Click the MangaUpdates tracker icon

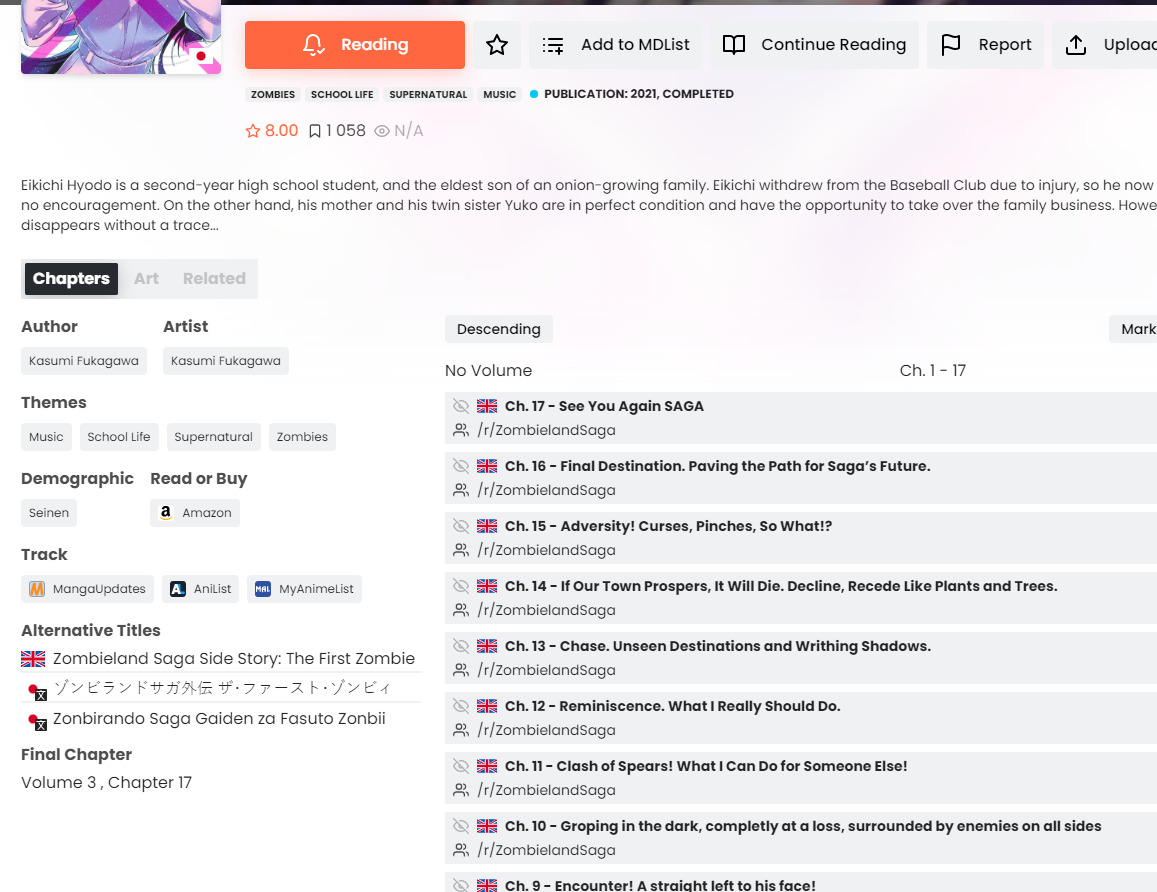pyautogui.click(x=37, y=589)
